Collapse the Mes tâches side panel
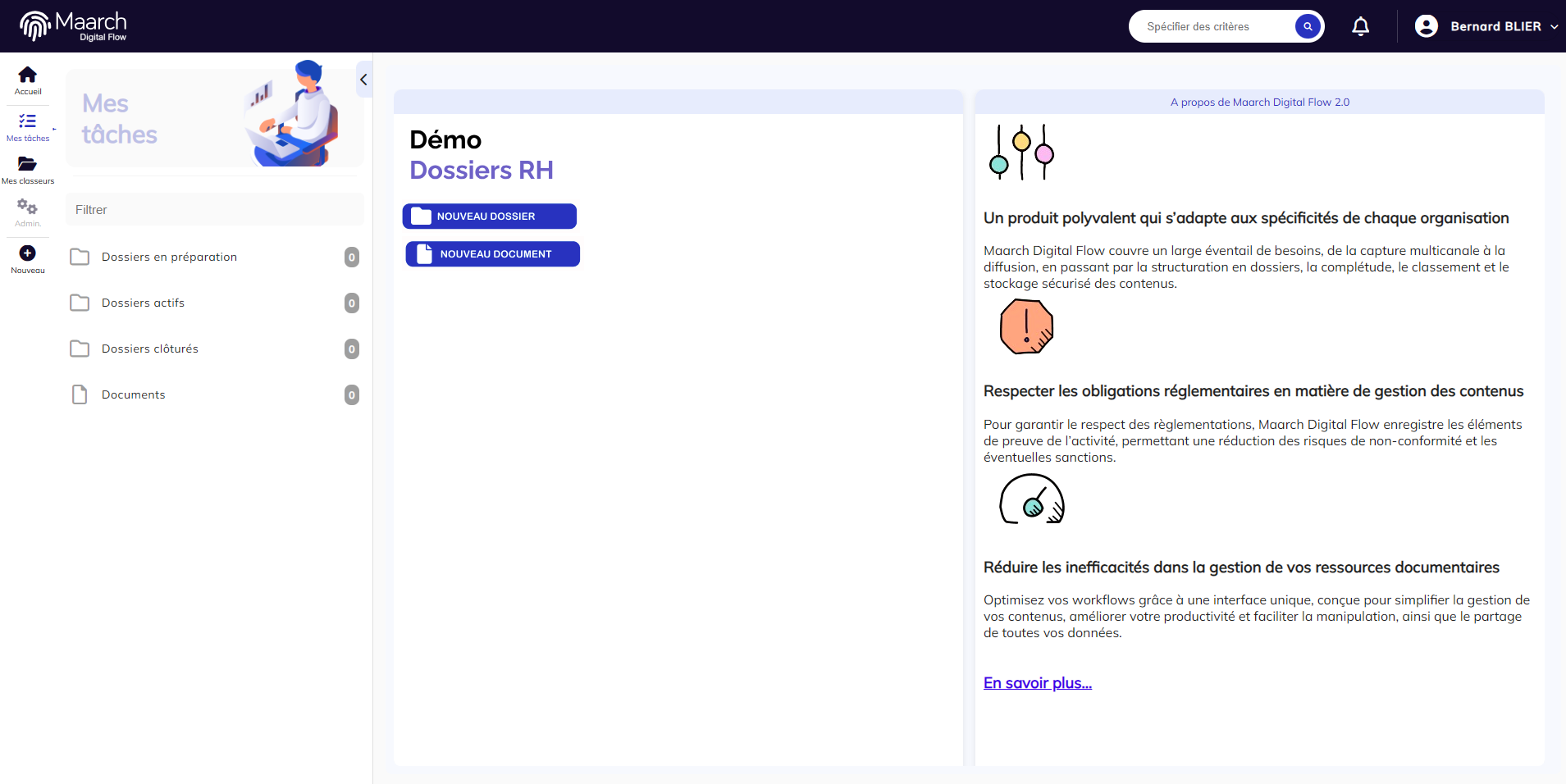1566x784 pixels. click(x=363, y=80)
